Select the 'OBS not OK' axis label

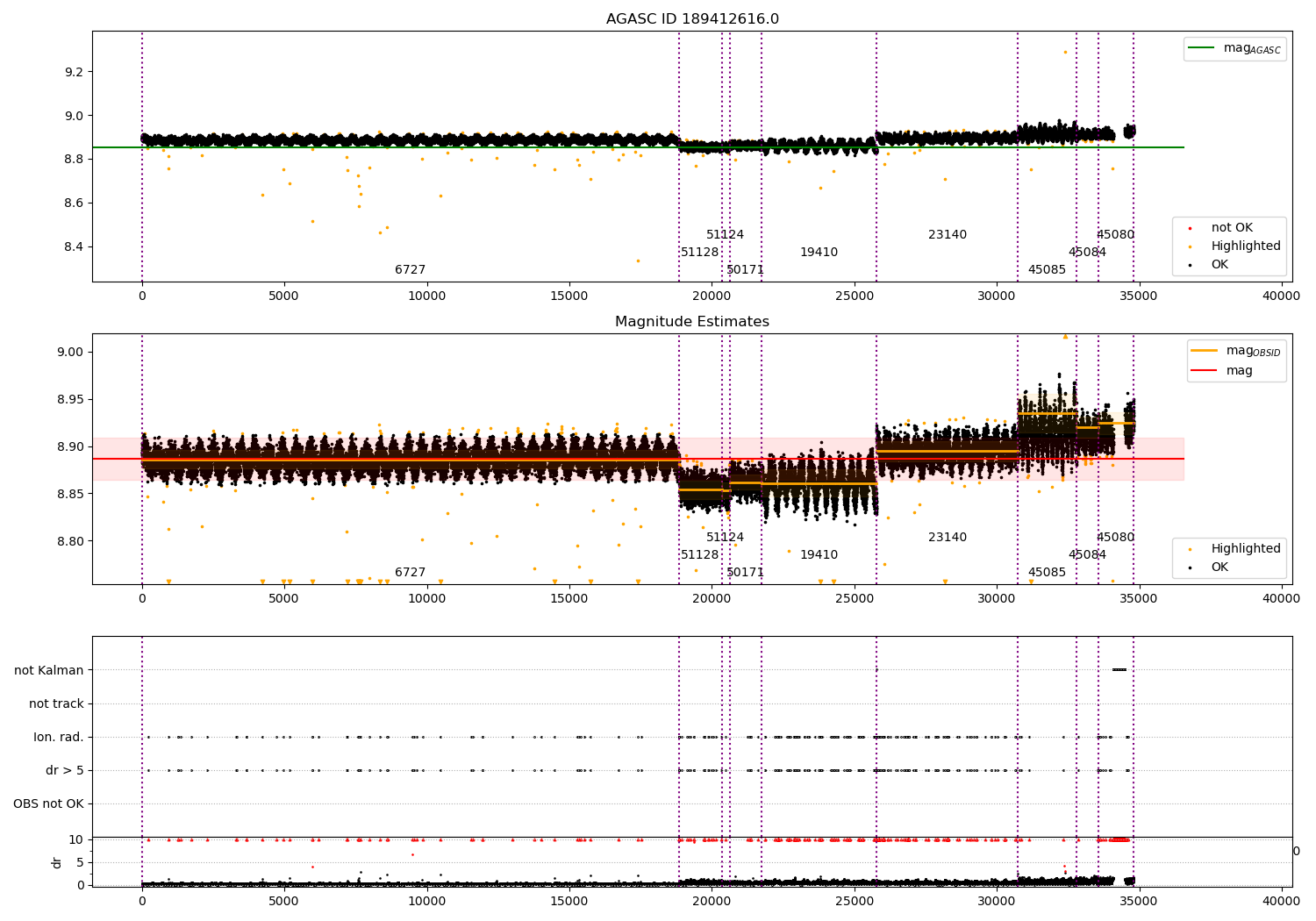[x=49, y=804]
